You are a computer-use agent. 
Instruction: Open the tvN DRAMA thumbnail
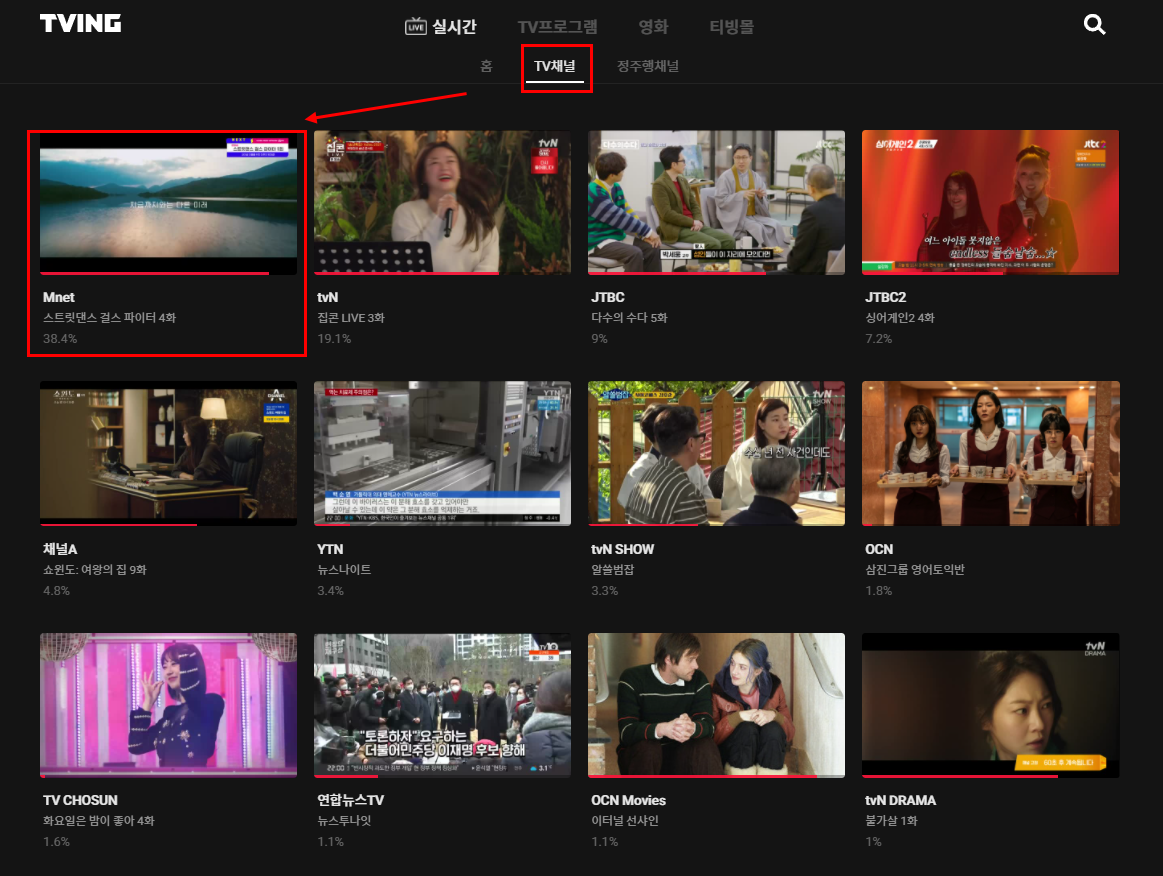(990, 705)
